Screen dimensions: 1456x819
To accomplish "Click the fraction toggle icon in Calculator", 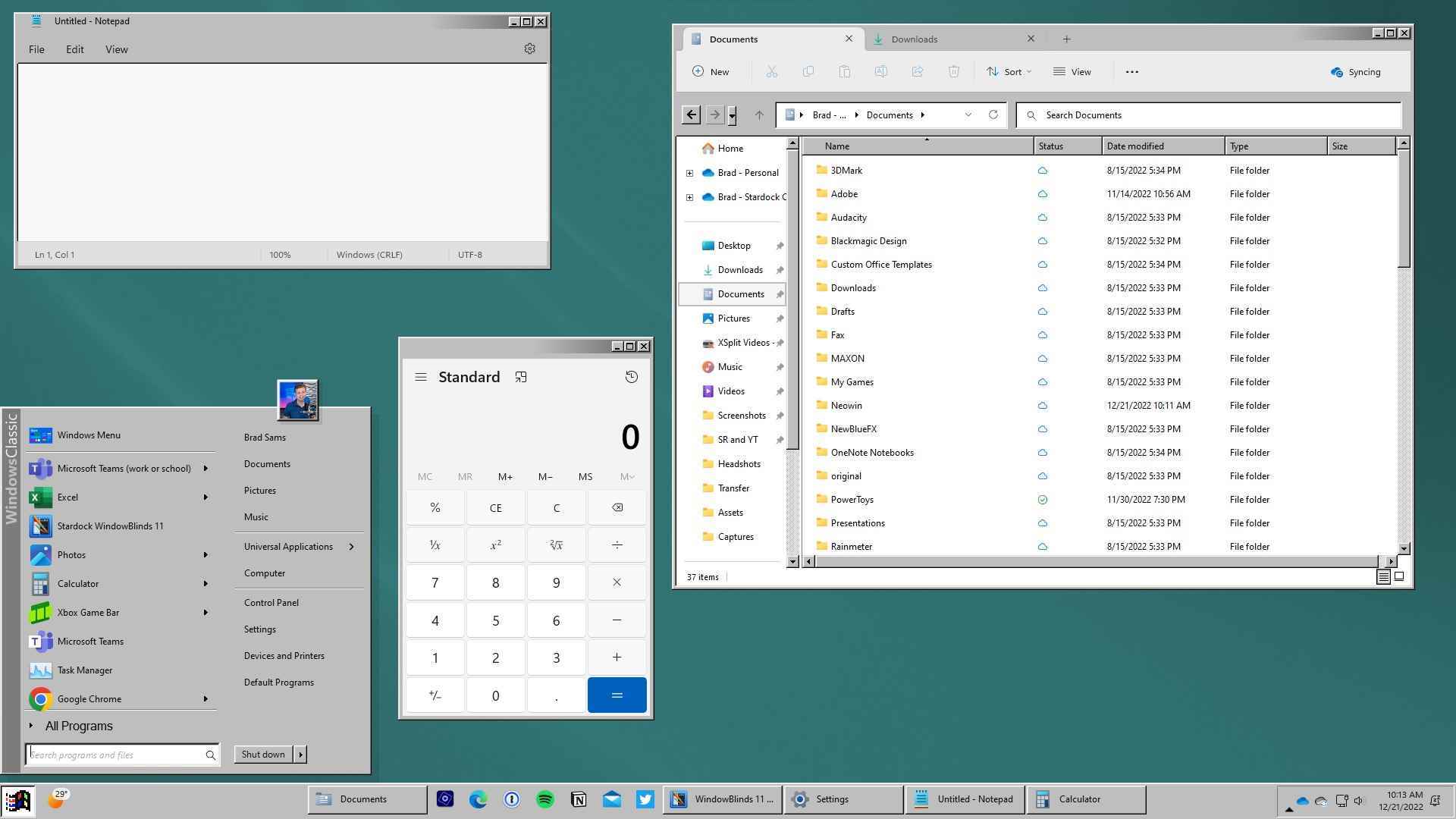I will pos(435,544).
